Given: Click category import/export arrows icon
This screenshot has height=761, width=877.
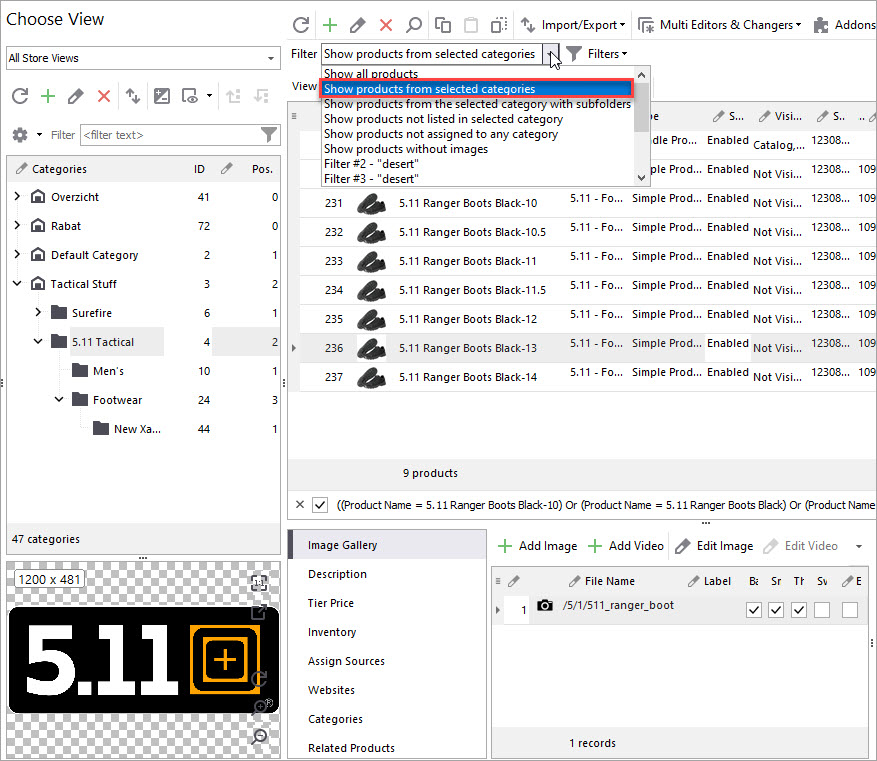Looking at the screenshot, I should point(133,96).
